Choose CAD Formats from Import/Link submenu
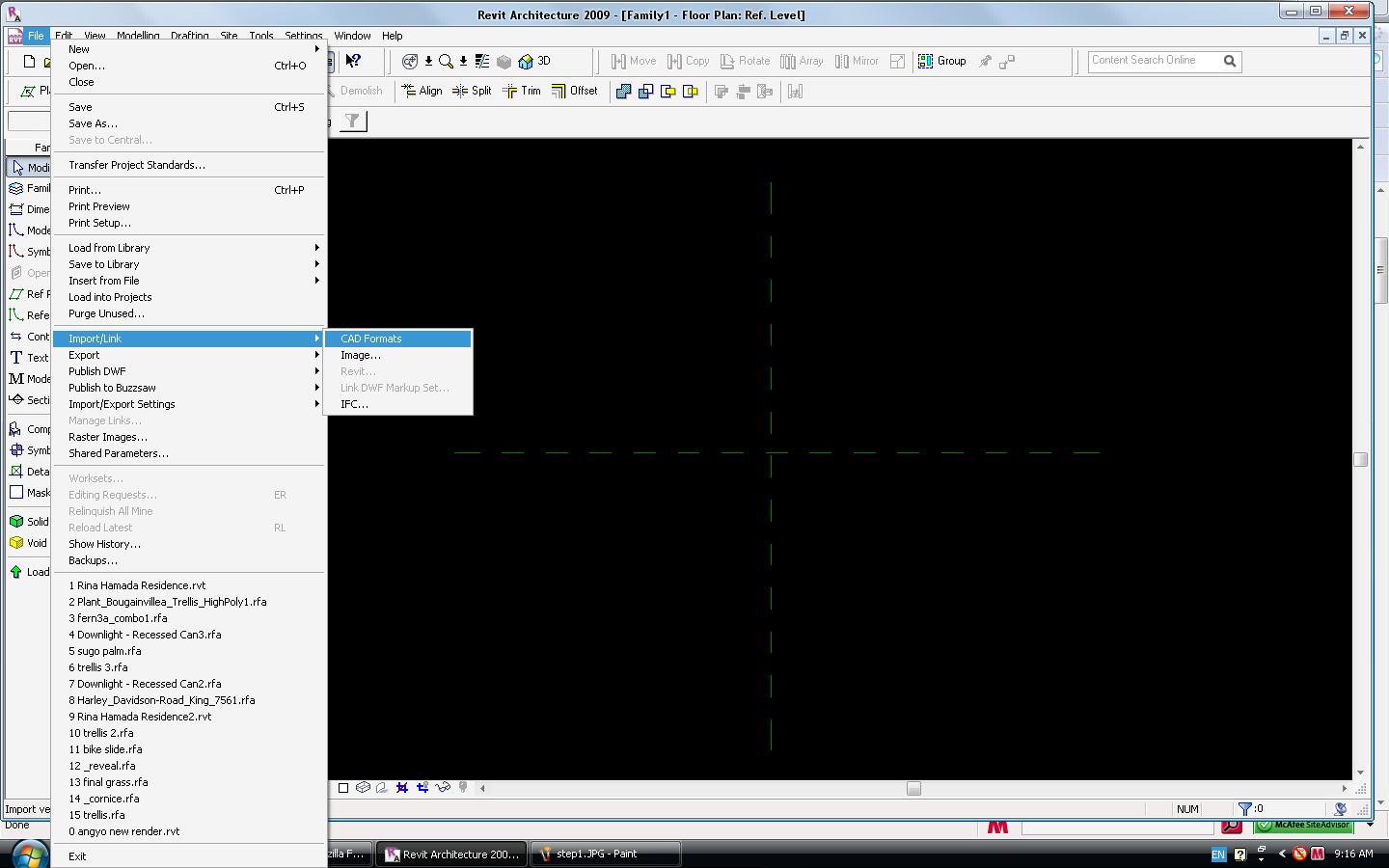Viewport: 1389px width, 868px height. point(371,339)
